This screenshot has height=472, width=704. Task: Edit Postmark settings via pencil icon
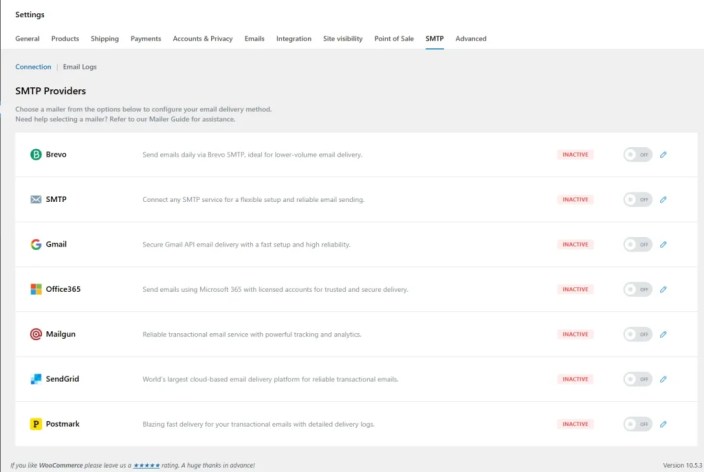663,424
